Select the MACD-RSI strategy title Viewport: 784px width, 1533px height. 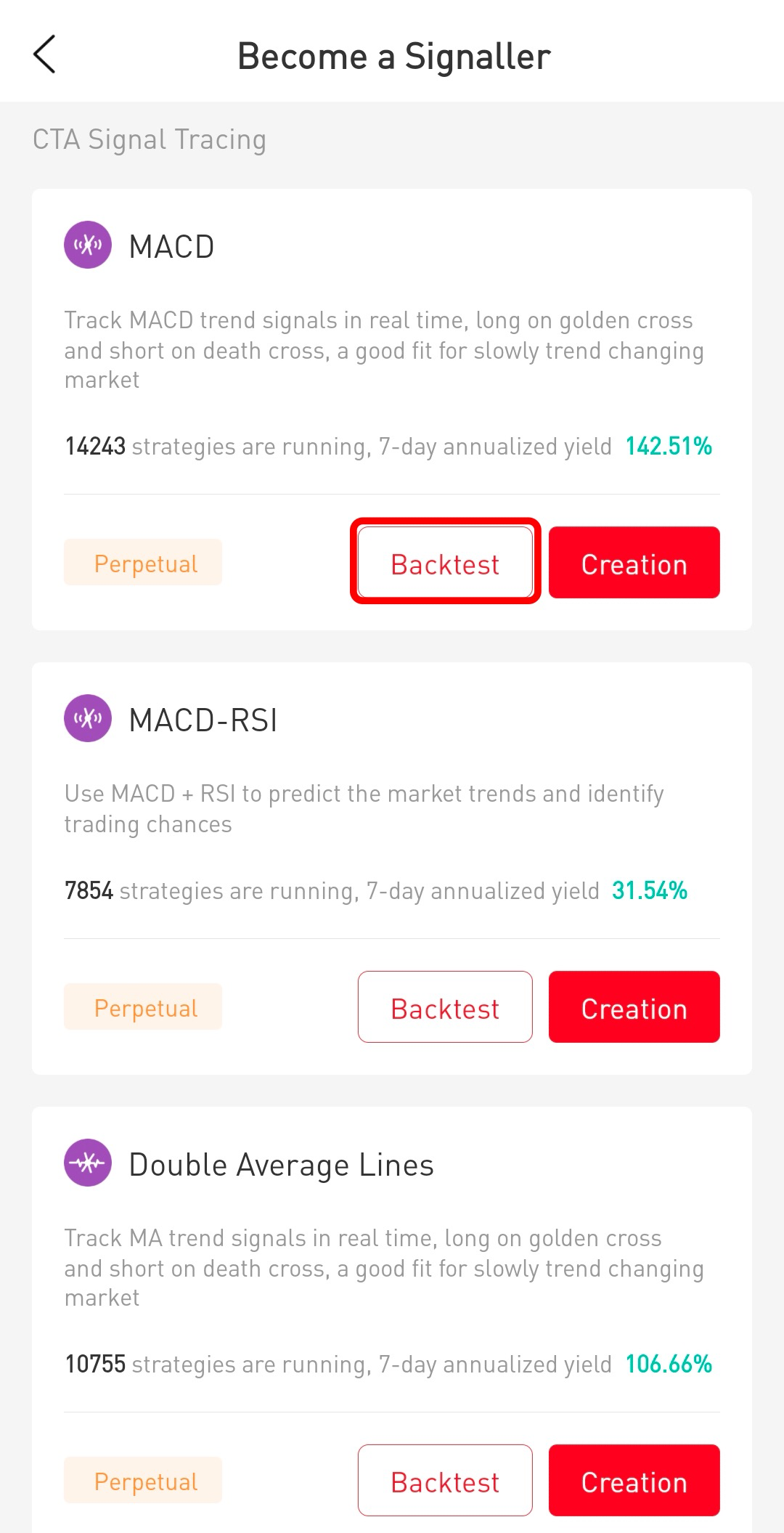(203, 720)
